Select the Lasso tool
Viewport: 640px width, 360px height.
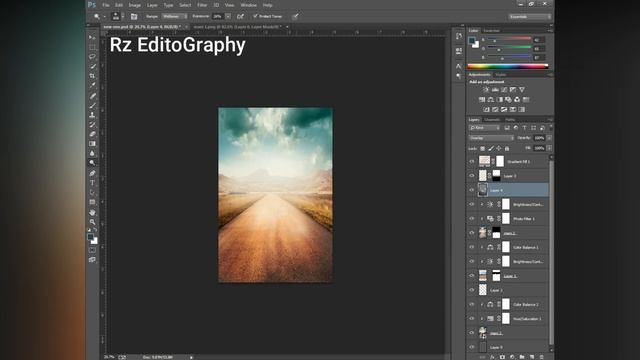click(92, 57)
